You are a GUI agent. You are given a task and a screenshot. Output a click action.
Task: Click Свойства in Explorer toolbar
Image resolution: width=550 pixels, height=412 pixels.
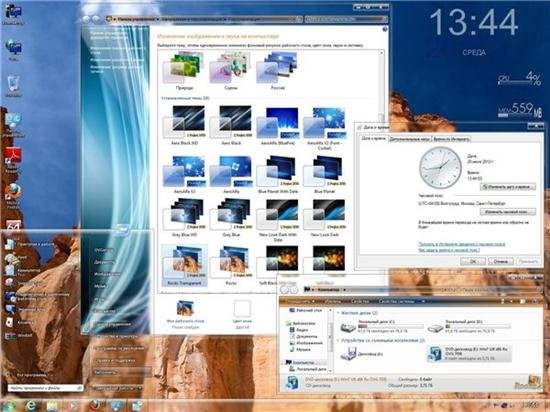tap(360, 302)
